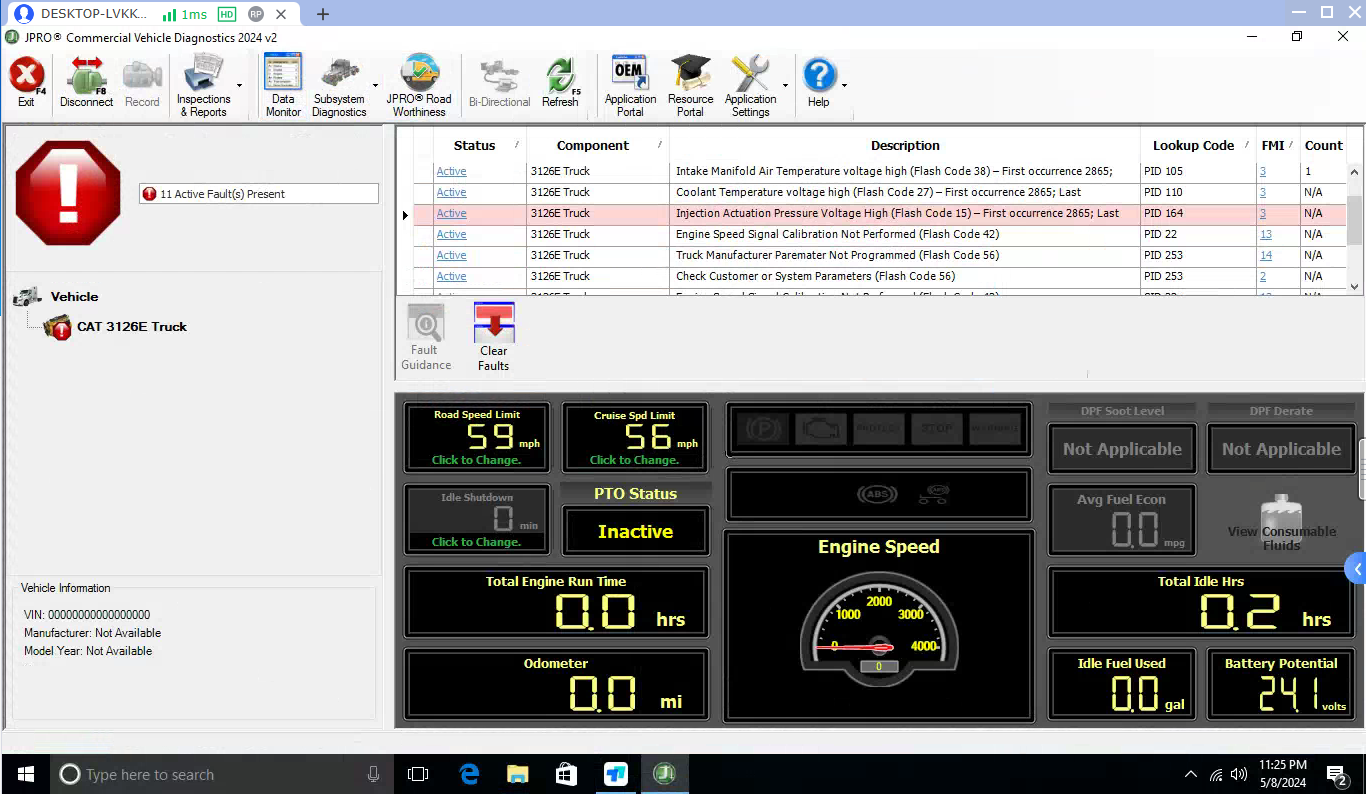The width and height of the screenshot is (1366, 794).
Task: Sort fault list by Component column
Action: click(592, 145)
